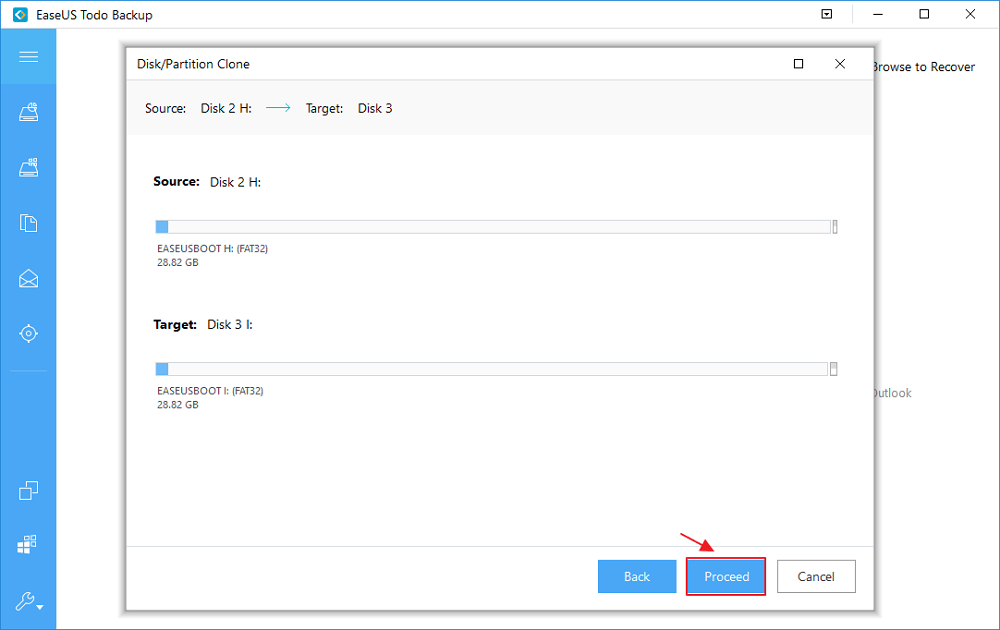Select the Disk/Partition Backup icon in sidebar

[28, 167]
